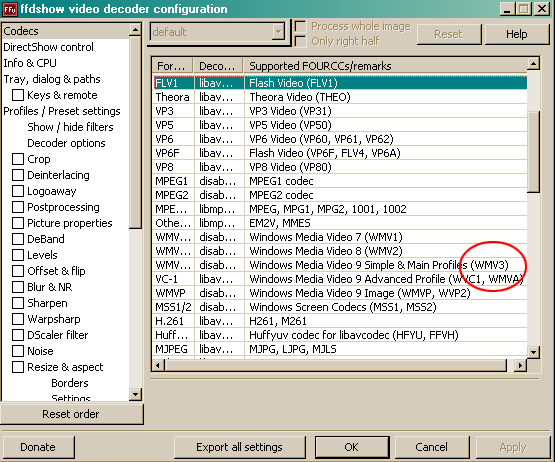Screen dimensions: 555x462
Task: Check Resize & aspect box
Action: click(18, 367)
